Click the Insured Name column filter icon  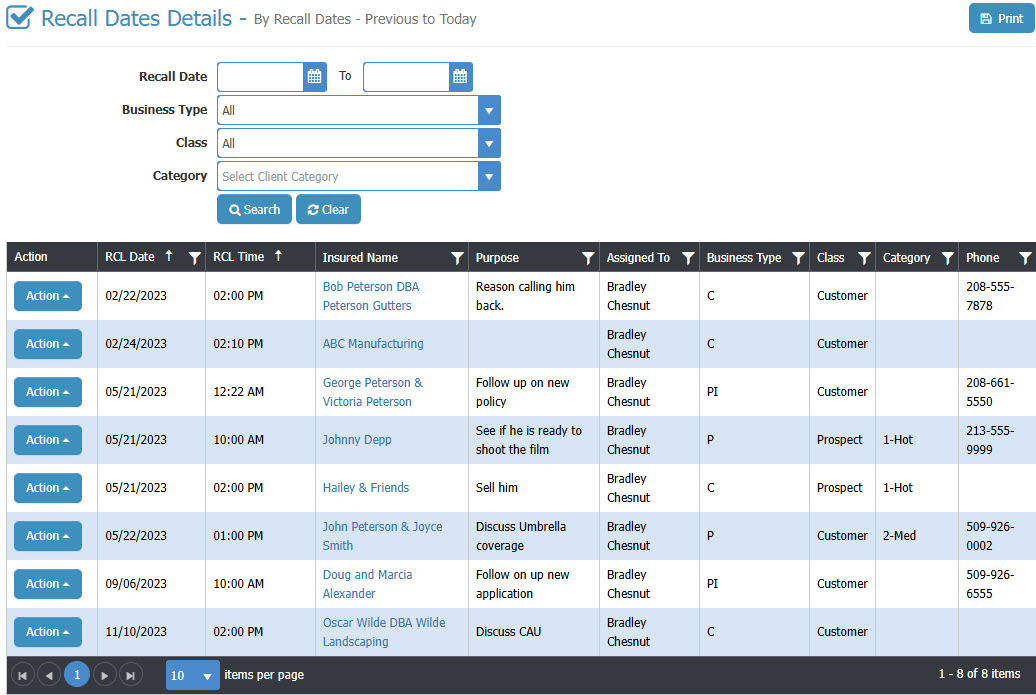(457, 258)
